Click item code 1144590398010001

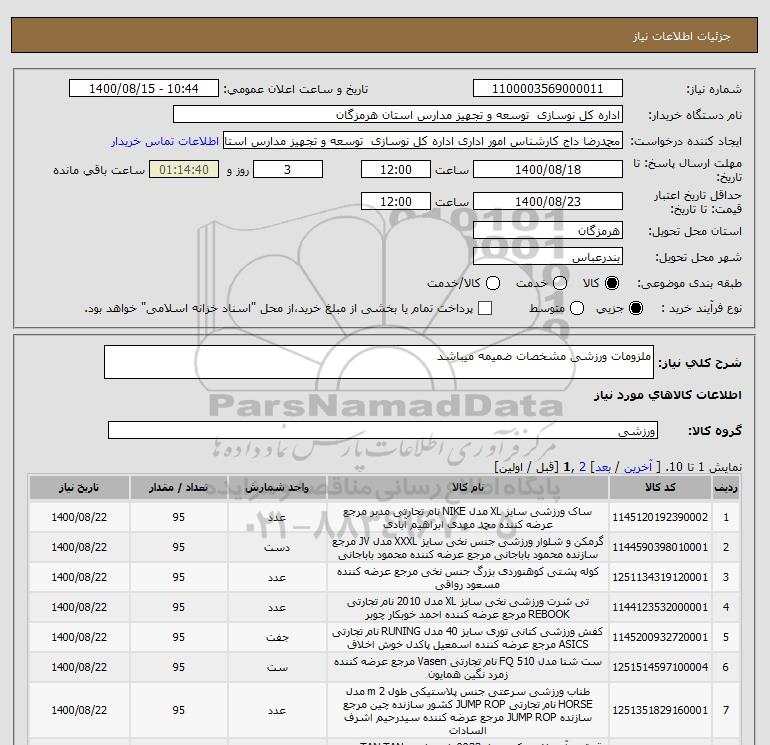coord(660,548)
